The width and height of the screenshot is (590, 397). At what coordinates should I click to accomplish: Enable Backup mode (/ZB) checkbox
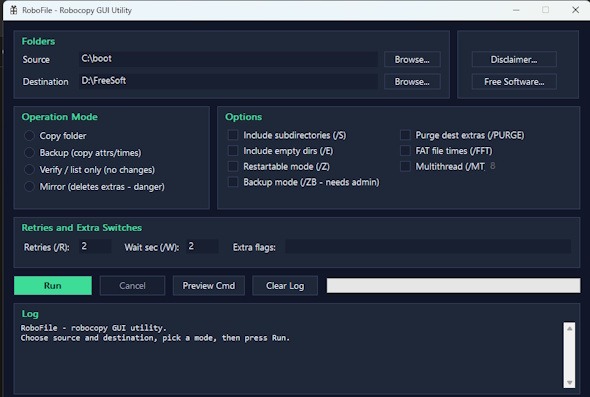[x=233, y=182]
